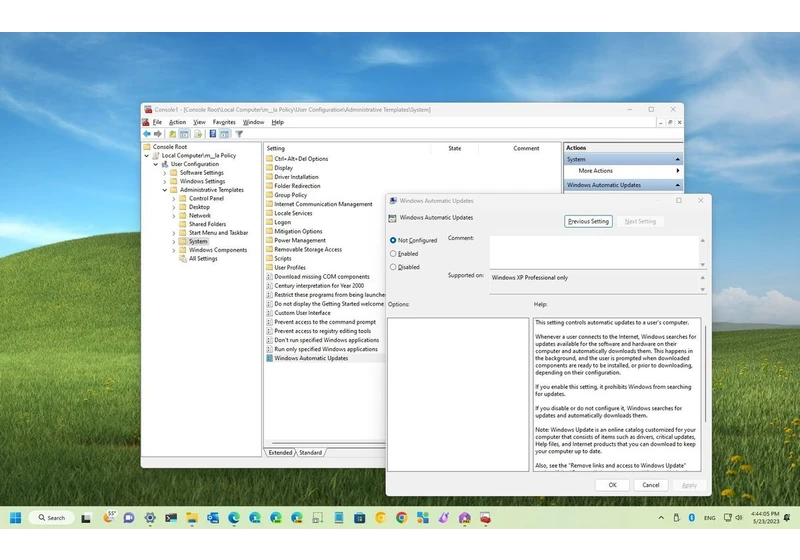
Task: Switch to the Extended tab
Action: coord(280,452)
